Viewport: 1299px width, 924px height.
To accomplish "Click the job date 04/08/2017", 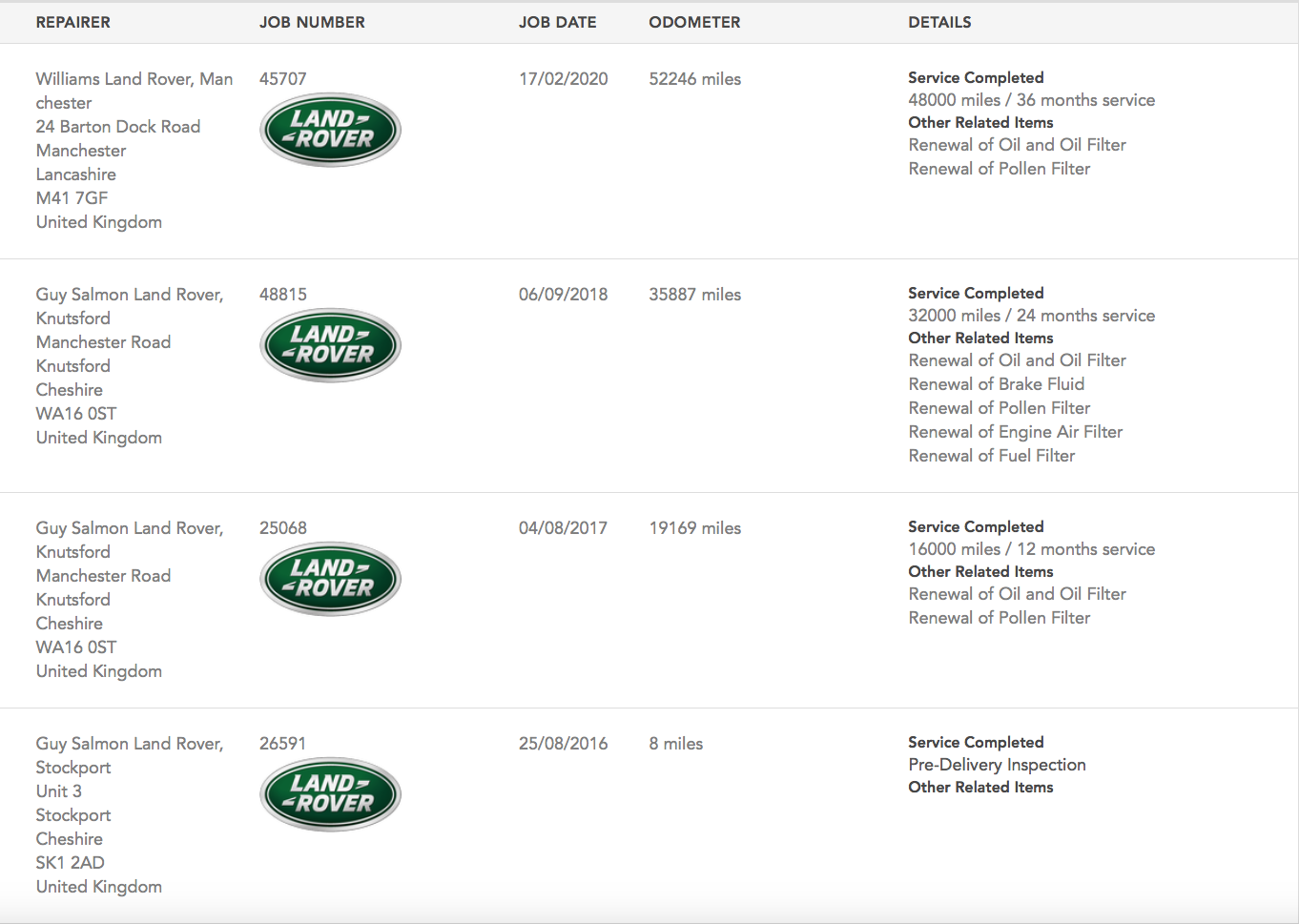I will point(564,528).
